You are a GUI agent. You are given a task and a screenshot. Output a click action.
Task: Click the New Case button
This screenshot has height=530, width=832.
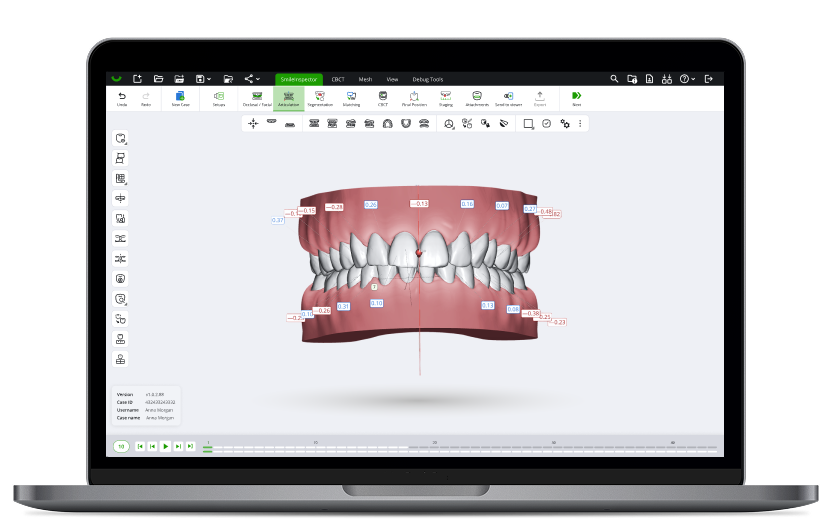pyautogui.click(x=180, y=97)
